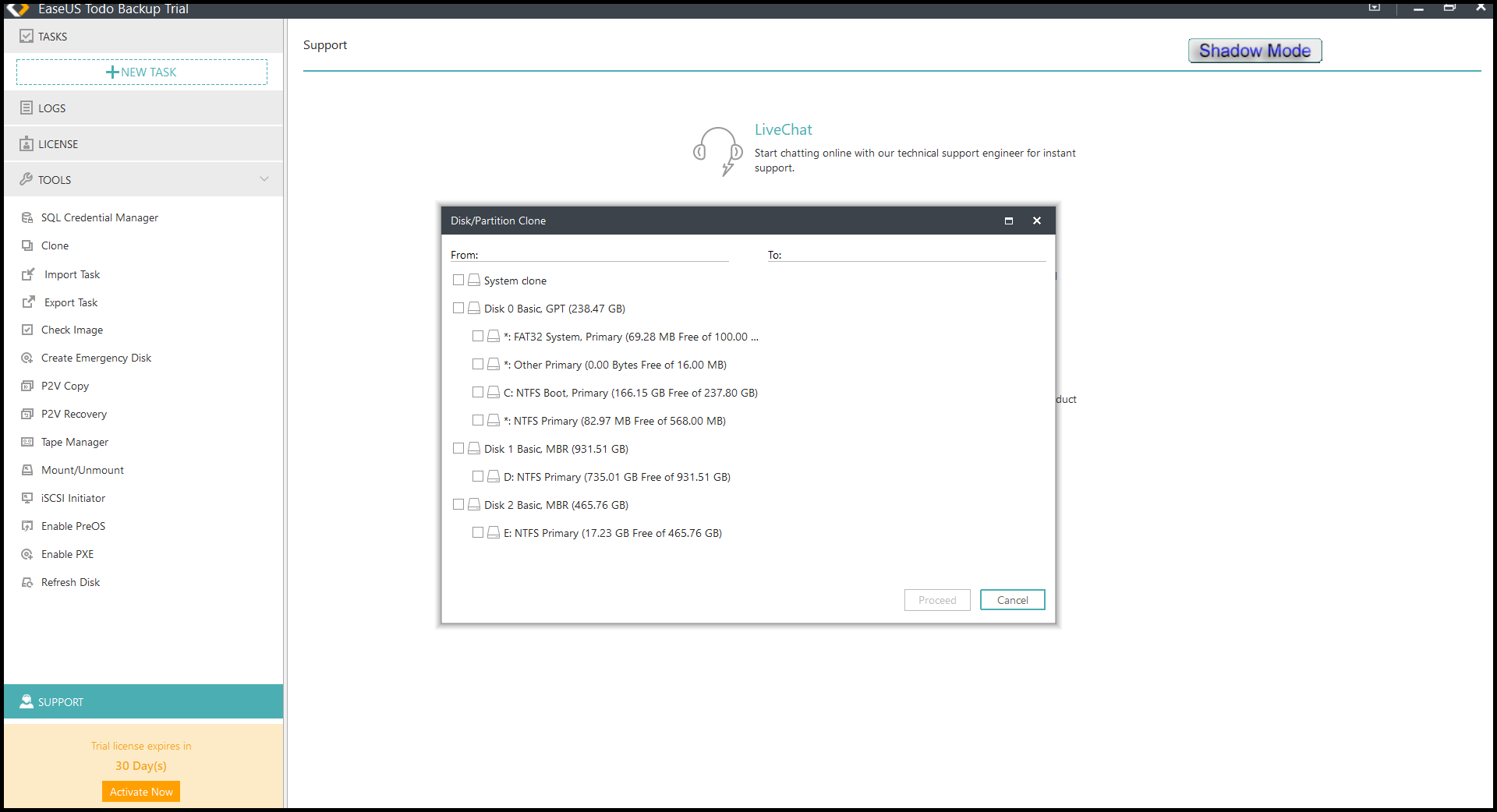The image size is (1497, 812).
Task: Click the Shadow Mode button
Action: (1255, 51)
